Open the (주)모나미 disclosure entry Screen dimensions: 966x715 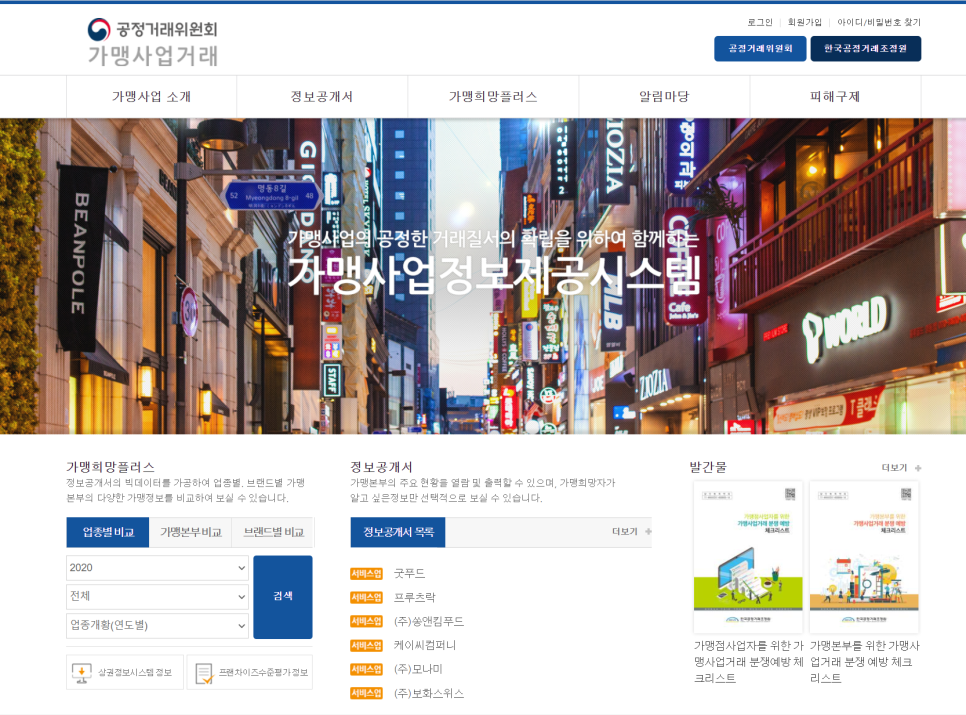coord(418,669)
